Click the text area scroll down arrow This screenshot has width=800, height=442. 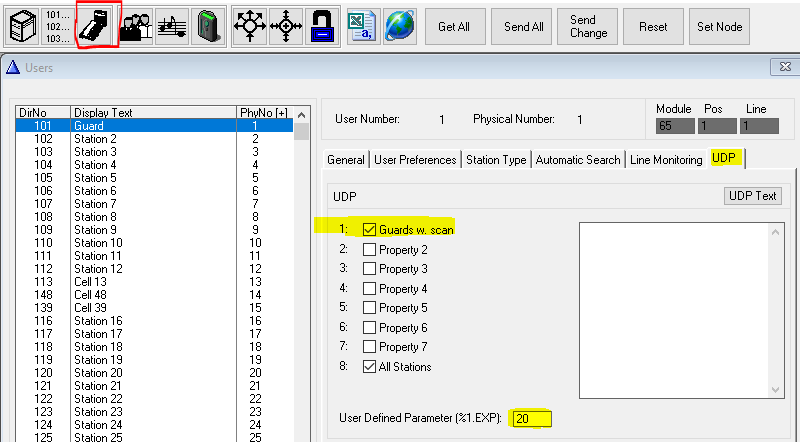pos(776,389)
